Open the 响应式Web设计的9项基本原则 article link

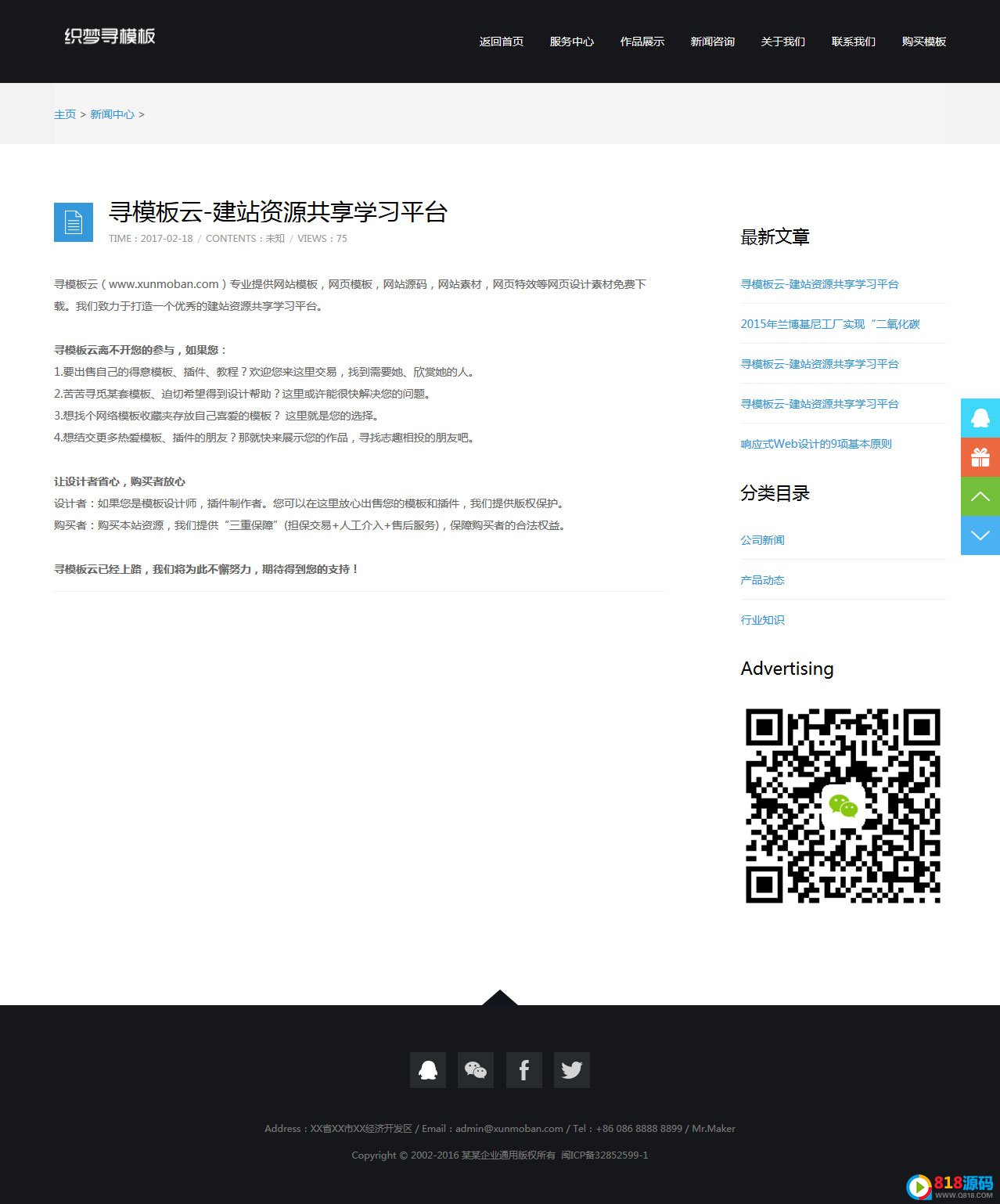(x=816, y=444)
